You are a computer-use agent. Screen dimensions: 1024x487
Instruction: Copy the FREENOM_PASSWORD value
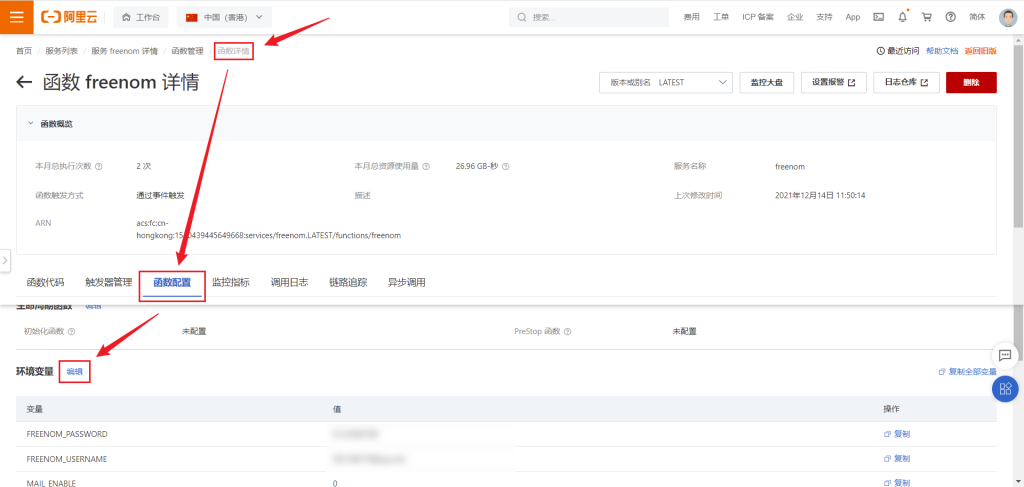coord(897,434)
